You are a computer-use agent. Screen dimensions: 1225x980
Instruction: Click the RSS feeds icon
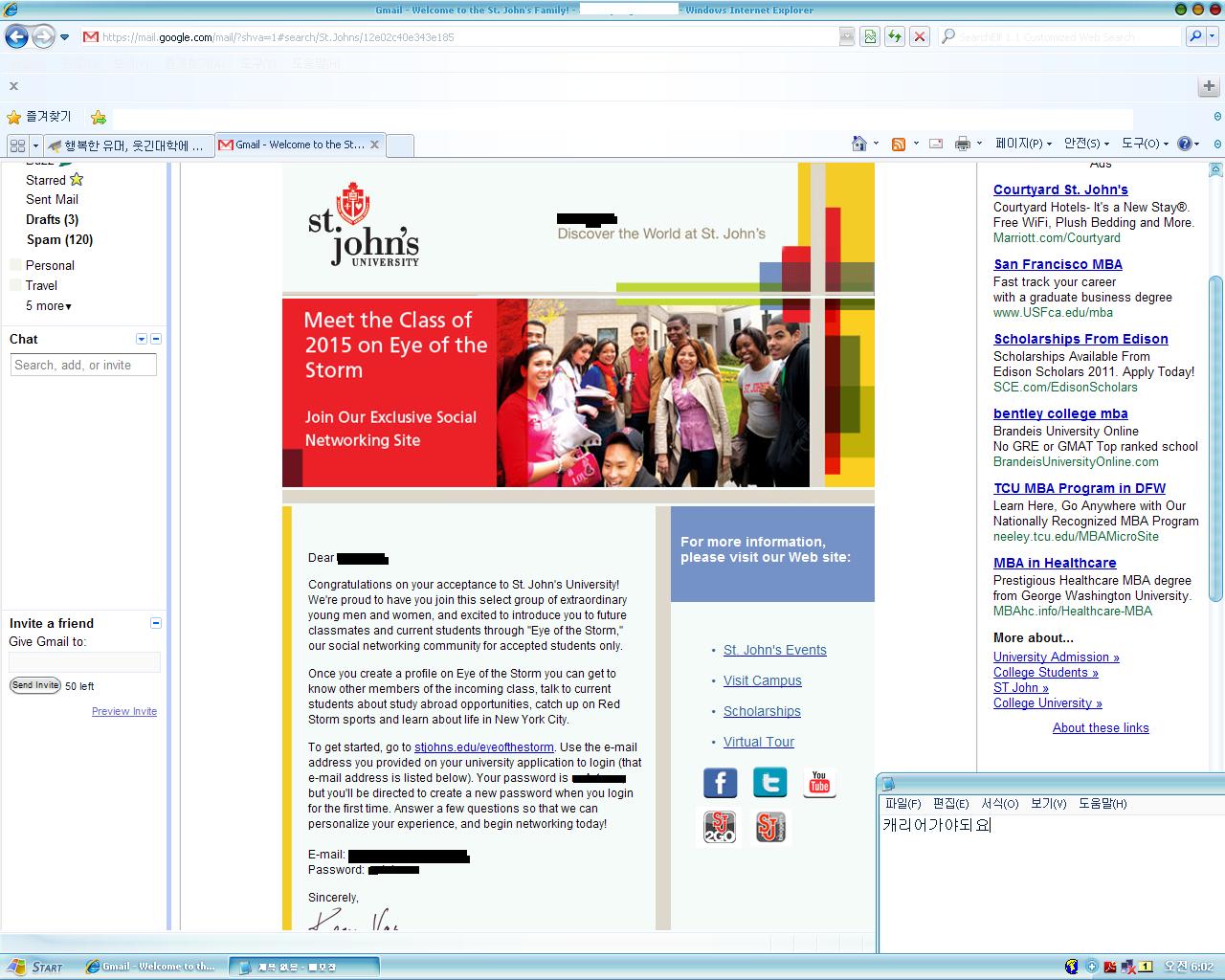click(x=899, y=144)
